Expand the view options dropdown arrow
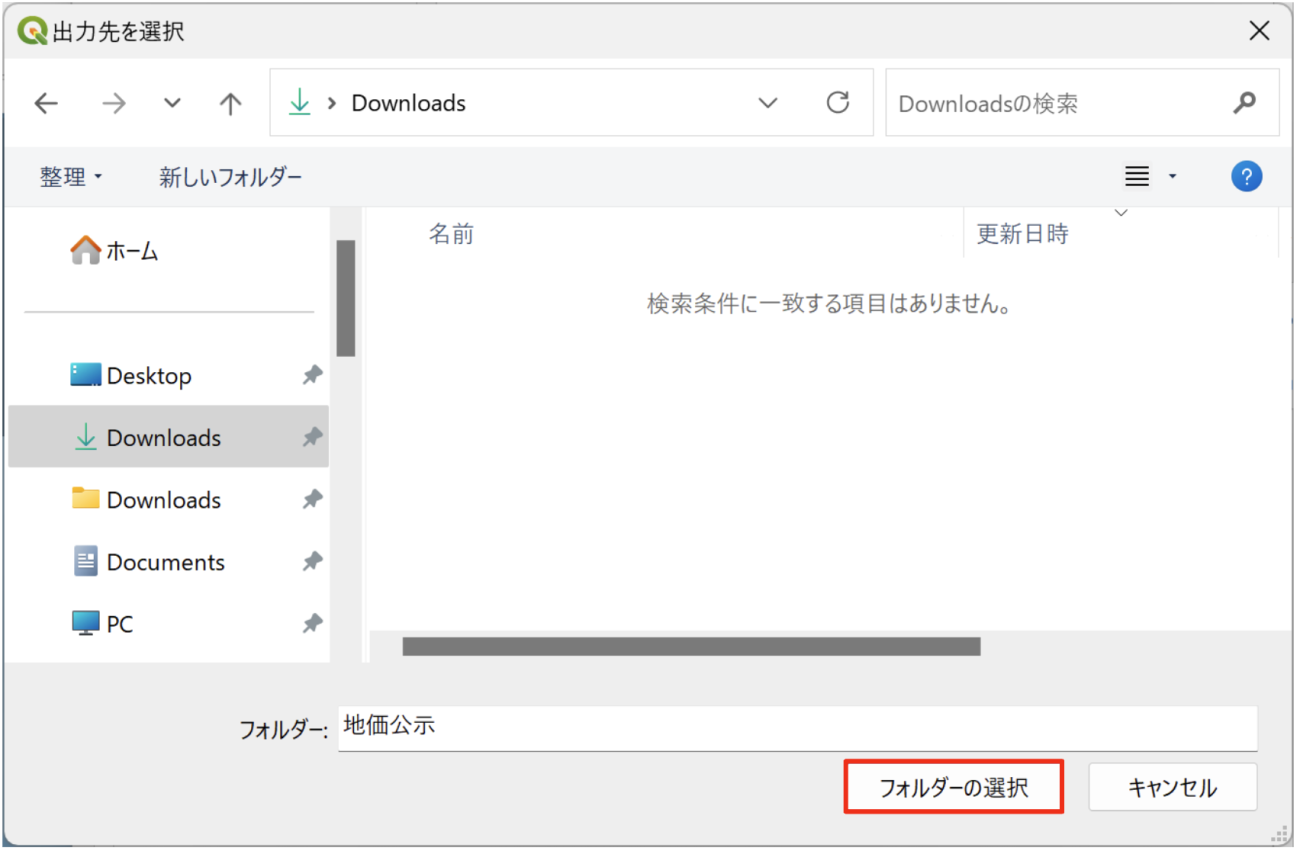Screen dimensions: 1300x854 1172,177
